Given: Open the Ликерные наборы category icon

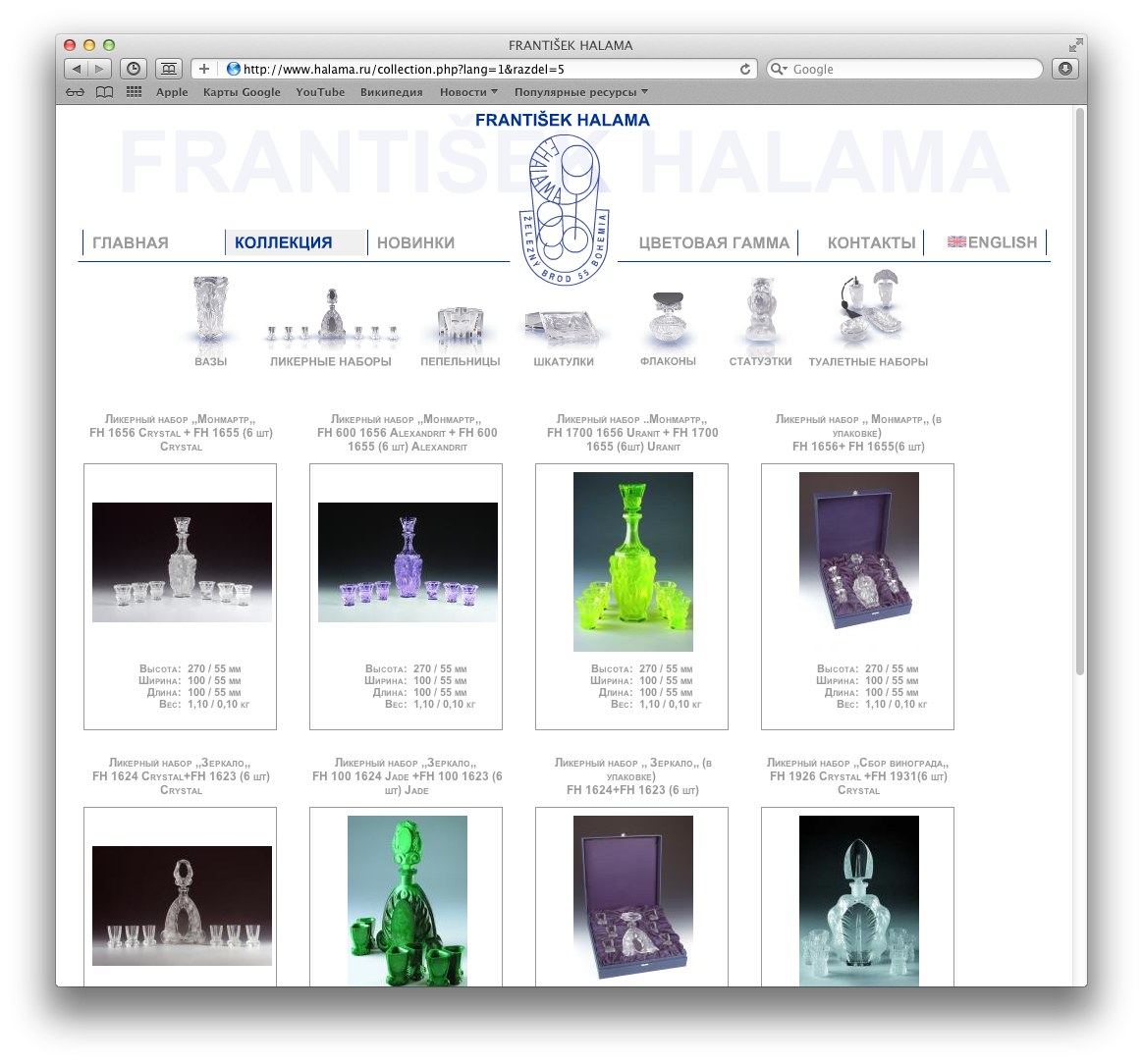Looking at the screenshot, I should click(x=333, y=316).
